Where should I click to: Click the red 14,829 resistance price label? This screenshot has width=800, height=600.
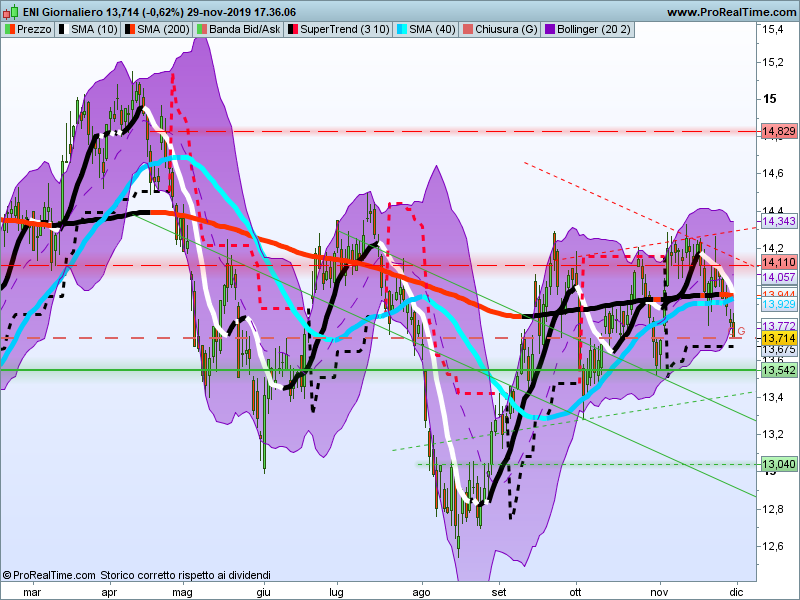(779, 131)
